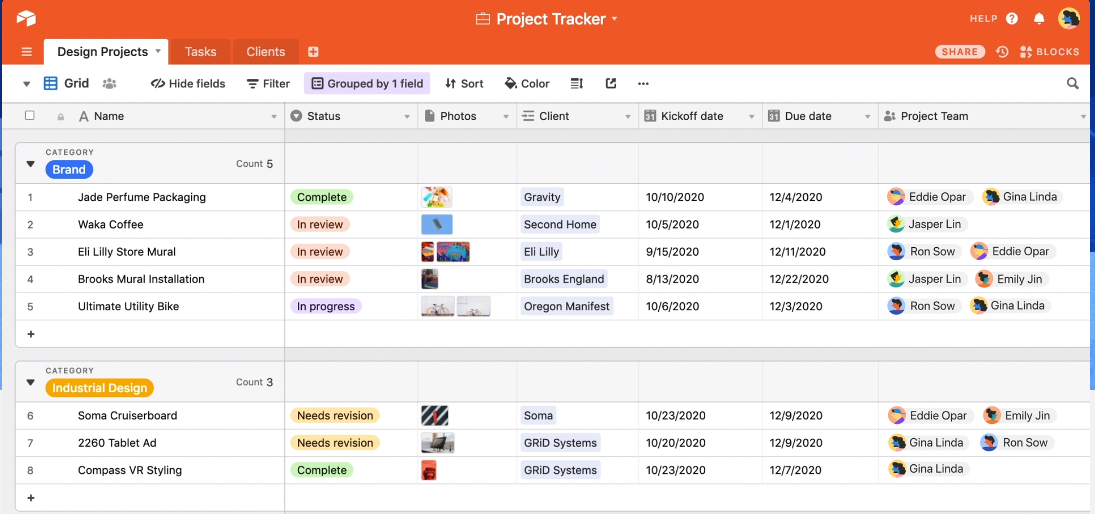Open Design Projects tab dropdown arrow
This screenshot has height=514, width=1095.
click(158, 51)
